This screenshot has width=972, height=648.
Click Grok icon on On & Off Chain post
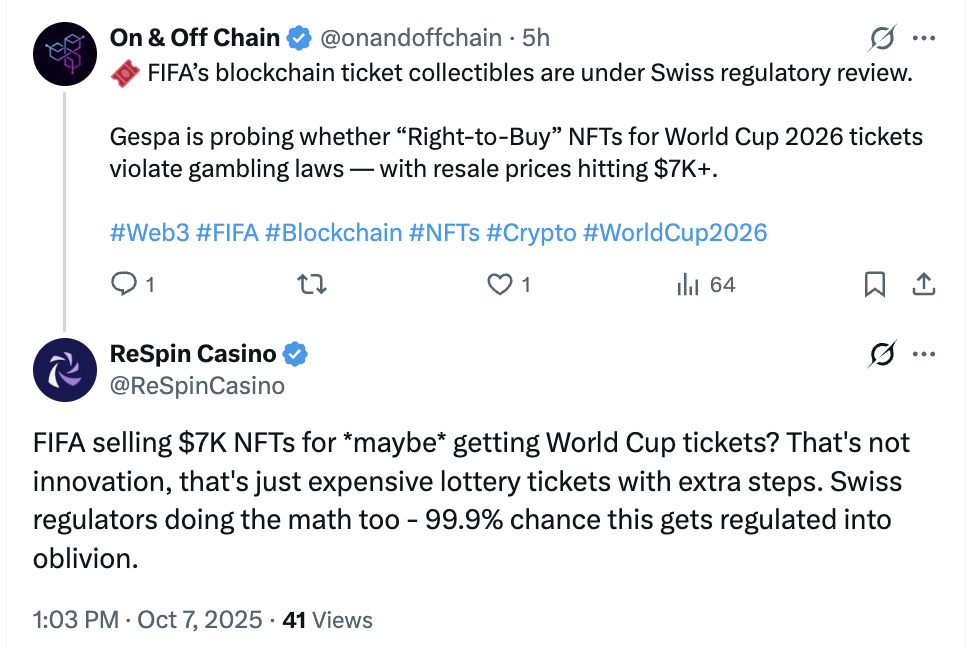tap(881, 39)
